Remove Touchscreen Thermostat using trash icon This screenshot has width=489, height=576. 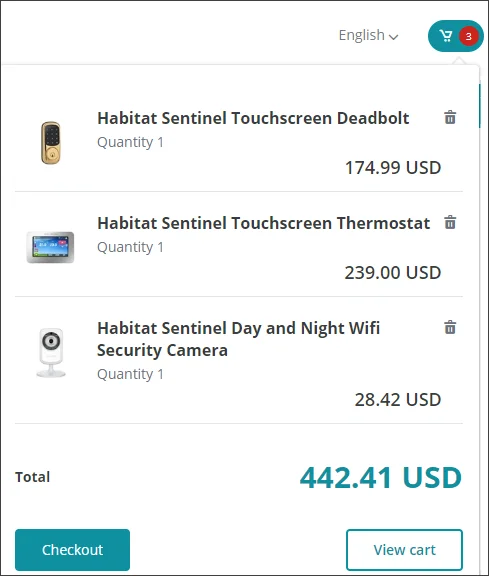tap(450, 222)
